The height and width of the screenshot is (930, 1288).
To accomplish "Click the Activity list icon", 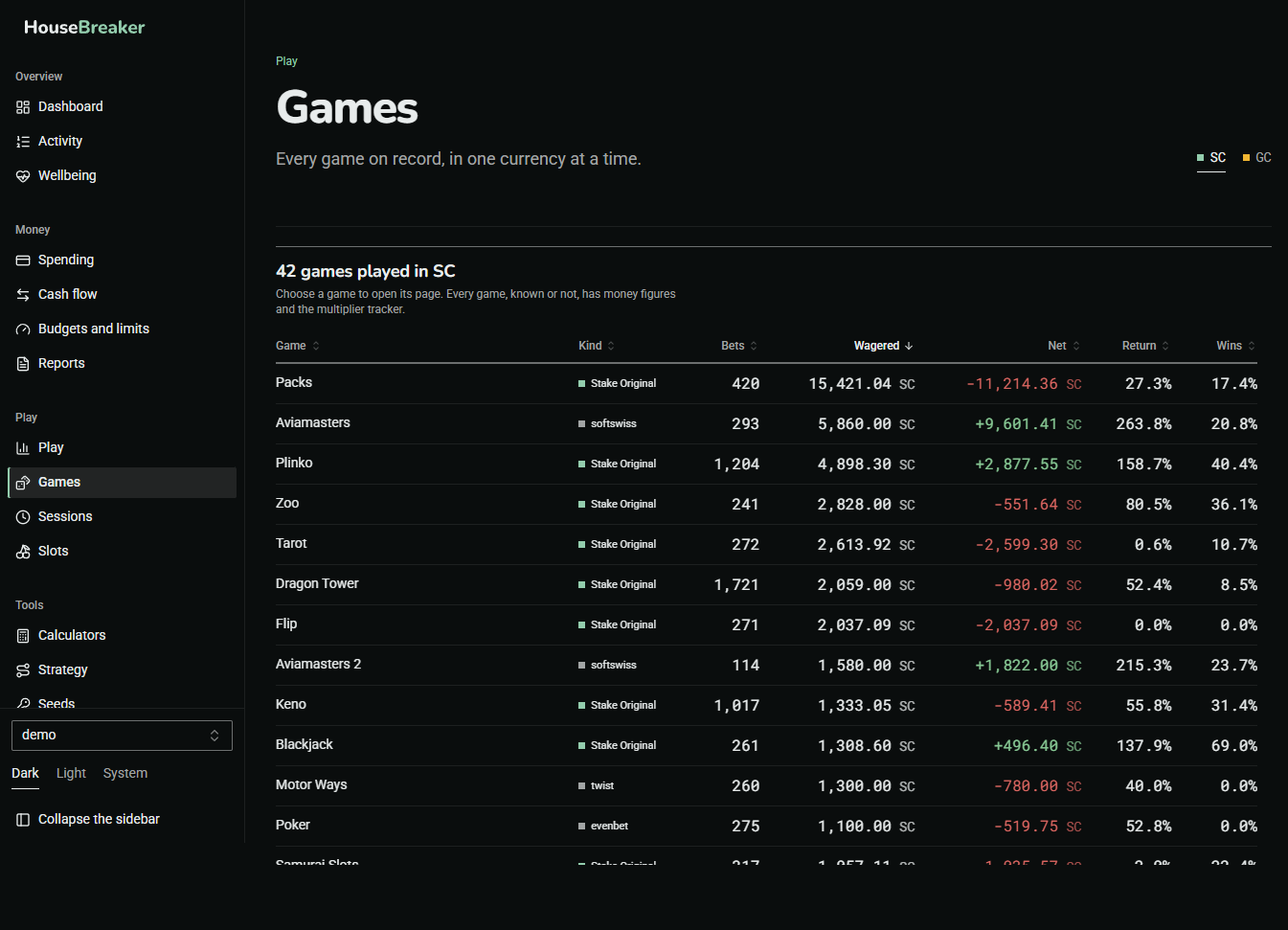I will pyautogui.click(x=23, y=142).
